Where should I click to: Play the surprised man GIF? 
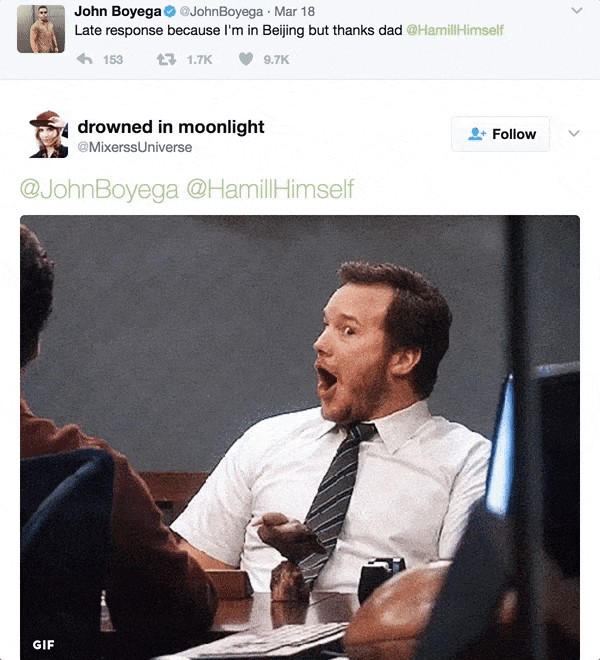click(x=300, y=437)
